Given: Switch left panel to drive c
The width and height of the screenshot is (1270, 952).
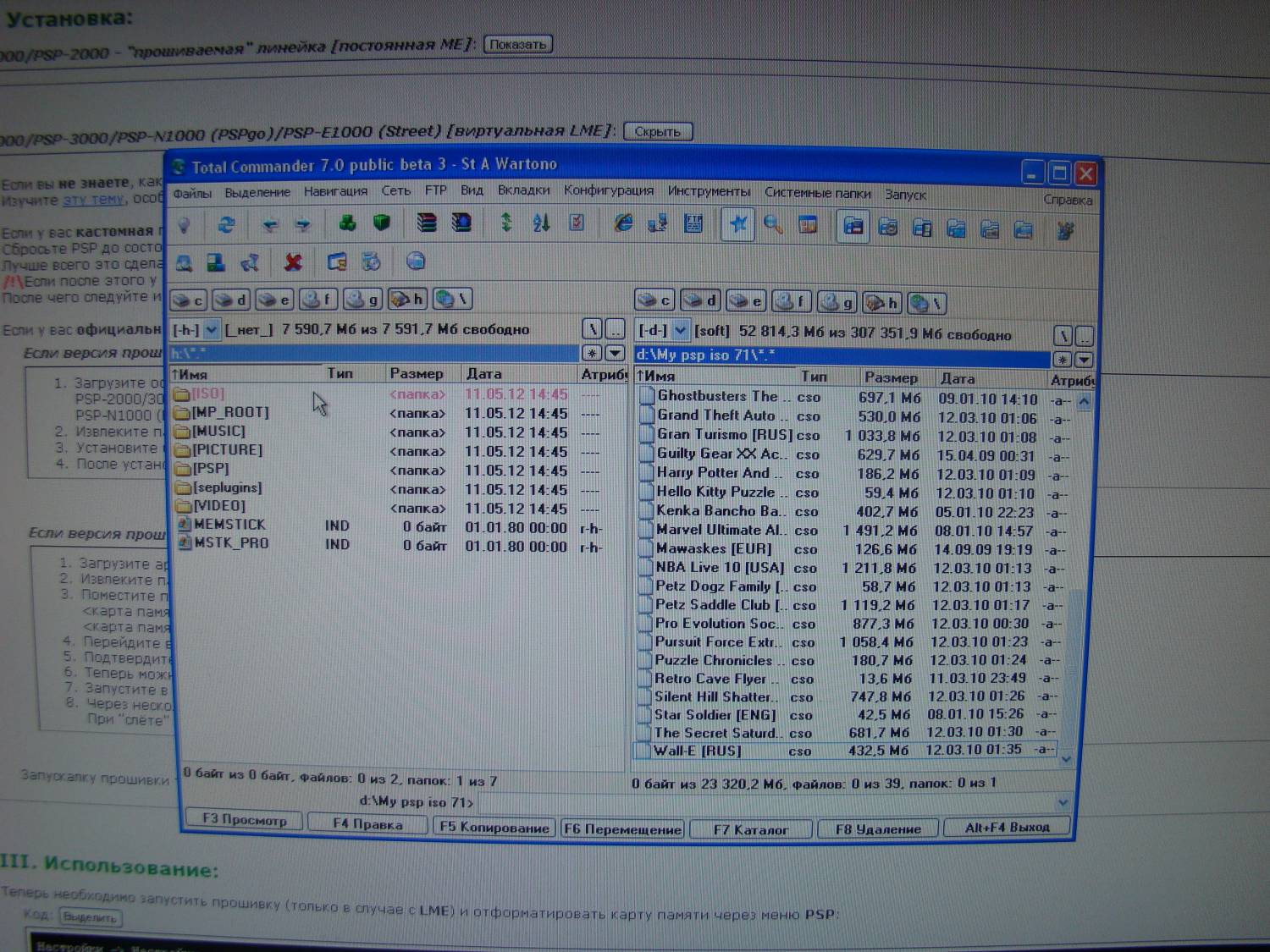Looking at the screenshot, I should (189, 300).
